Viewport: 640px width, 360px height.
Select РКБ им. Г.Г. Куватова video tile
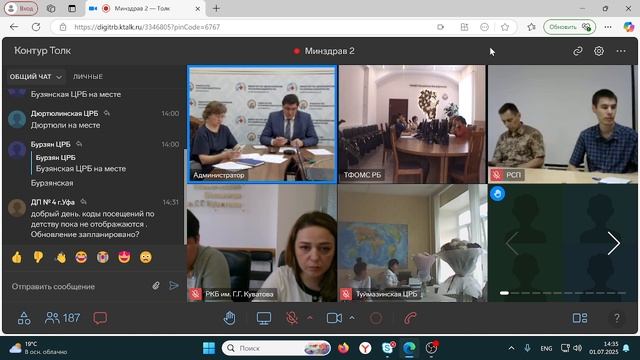[x=262, y=243]
